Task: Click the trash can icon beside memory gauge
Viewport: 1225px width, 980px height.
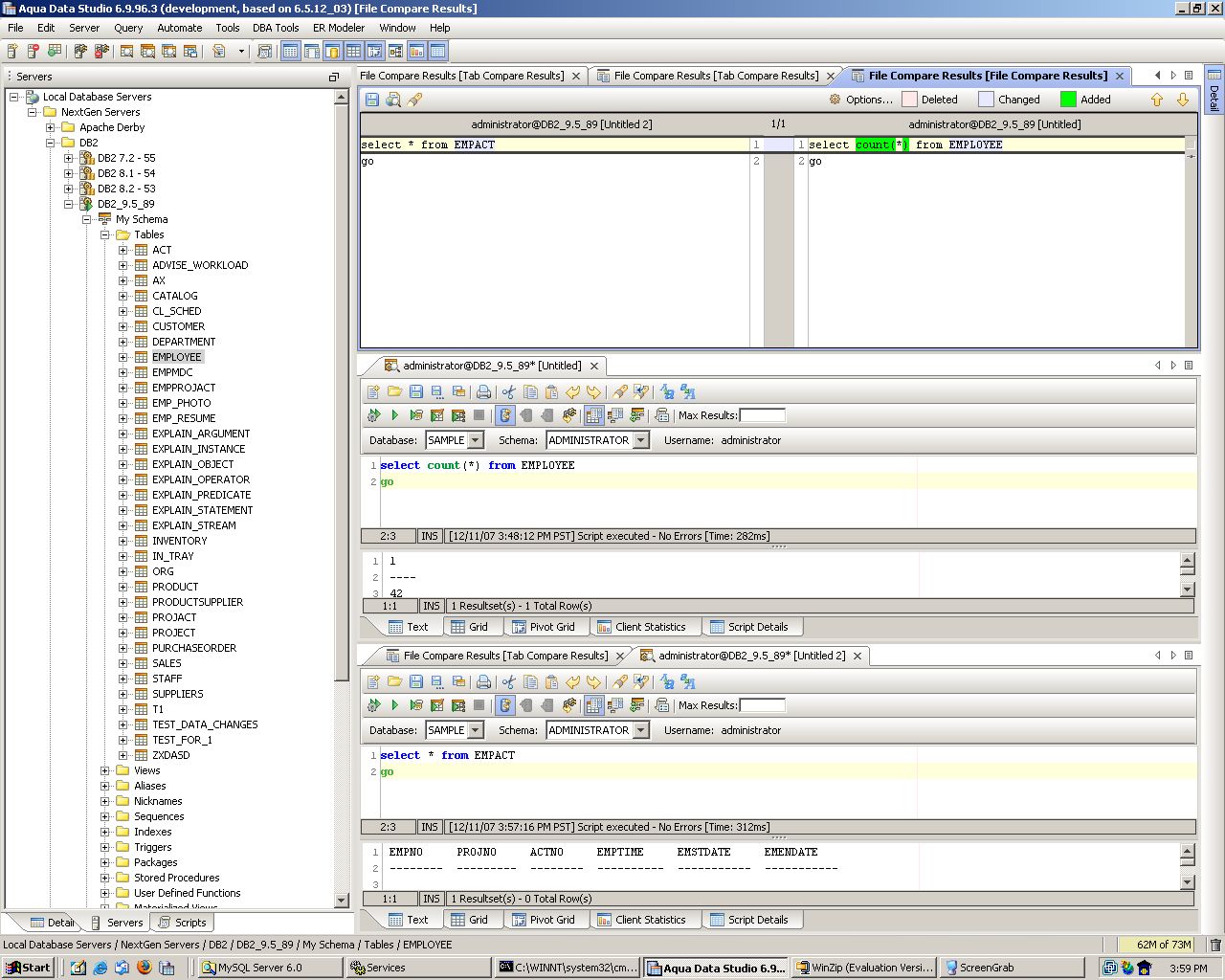Action: (x=1214, y=945)
